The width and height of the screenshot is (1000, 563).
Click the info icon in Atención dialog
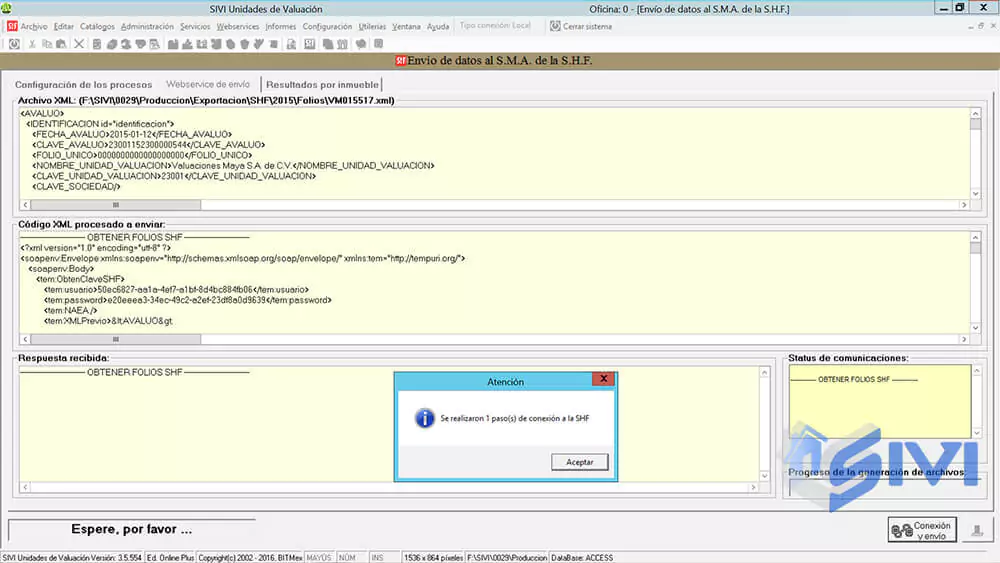tap(425, 418)
